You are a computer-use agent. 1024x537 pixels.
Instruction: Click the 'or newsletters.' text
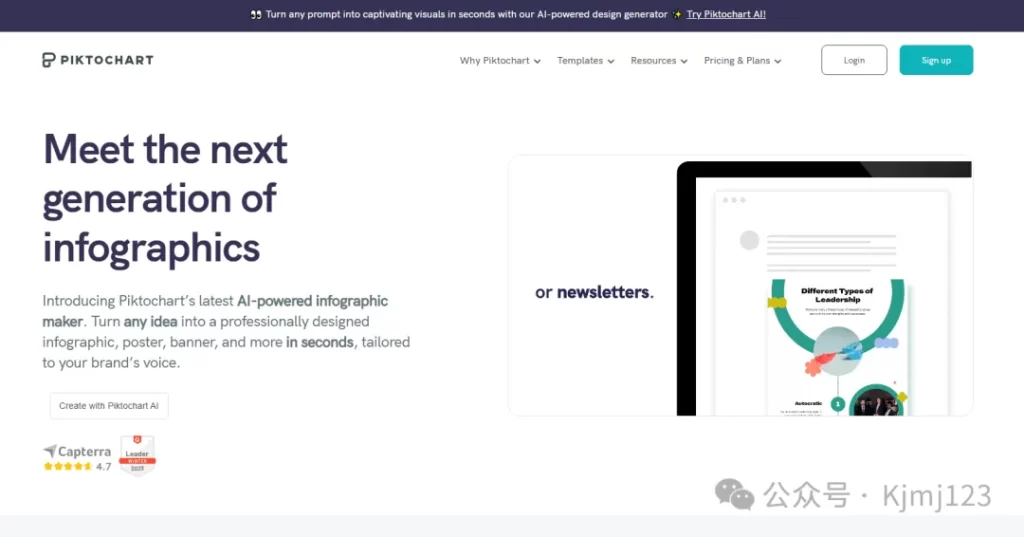coord(594,292)
